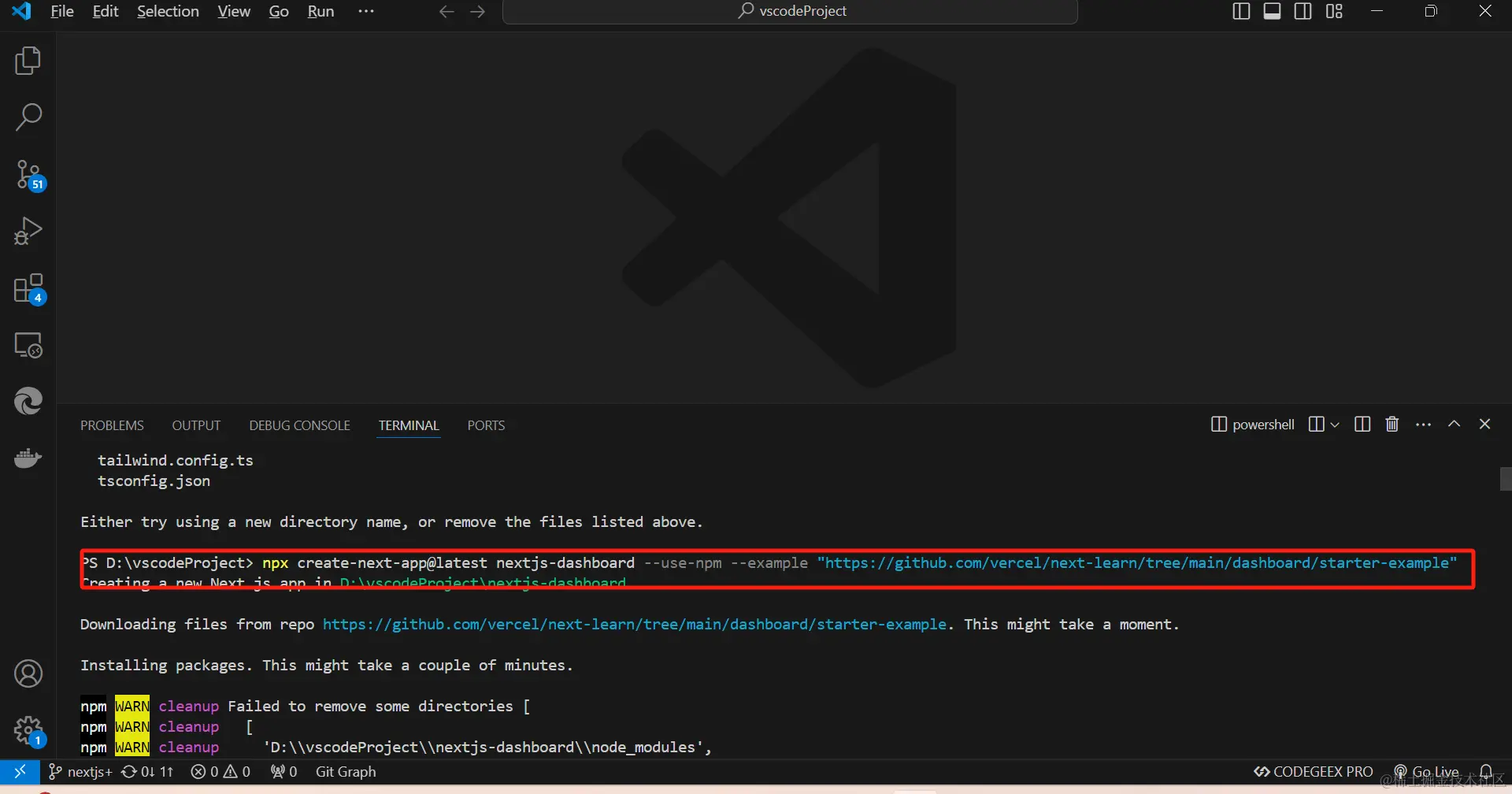The width and height of the screenshot is (1512, 794).
Task: Switch to the OUTPUT tab
Action: coord(196,425)
